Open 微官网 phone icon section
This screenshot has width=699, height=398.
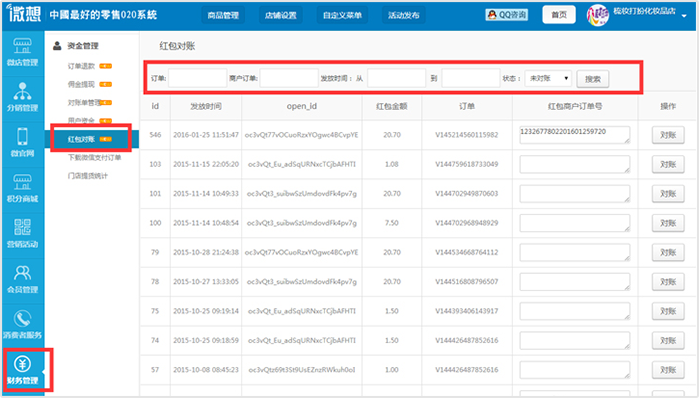22,143
